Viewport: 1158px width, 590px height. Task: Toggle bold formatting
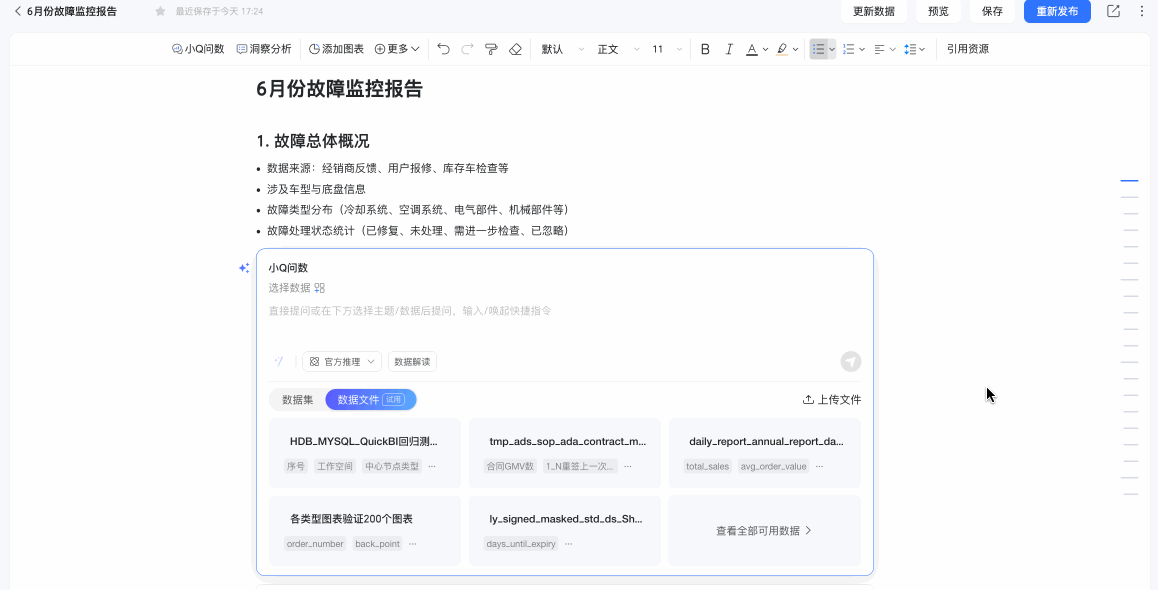[705, 49]
